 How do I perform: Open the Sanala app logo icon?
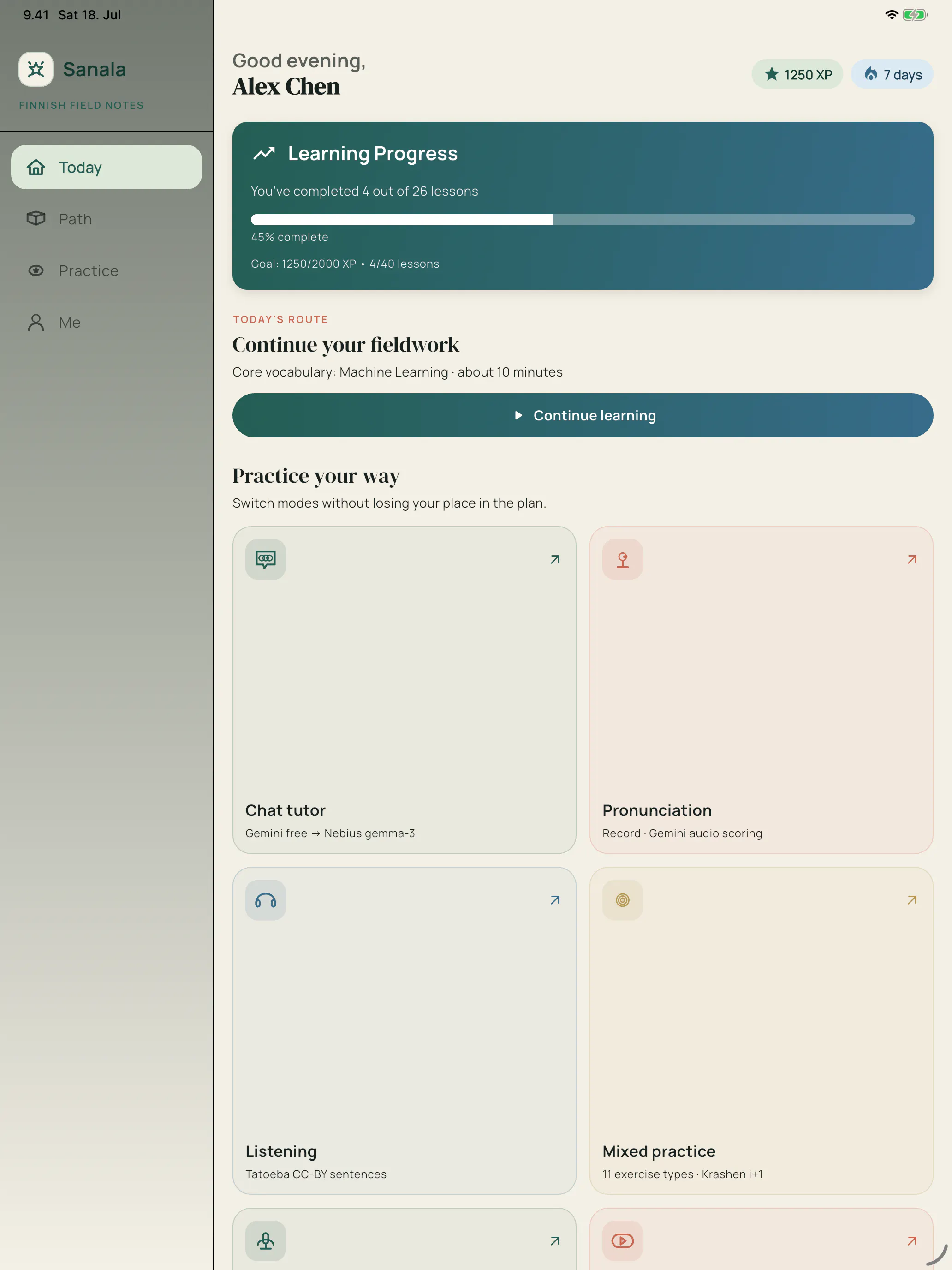click(36, 70)
